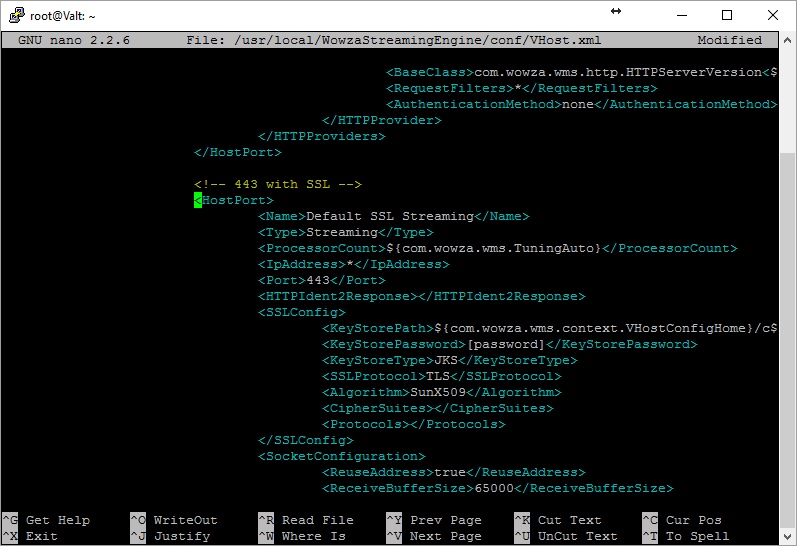797x546 pixels.
Task: Click the SocketConfiguration opening tag
Action: pyautogui.click(x=342, y=457)
